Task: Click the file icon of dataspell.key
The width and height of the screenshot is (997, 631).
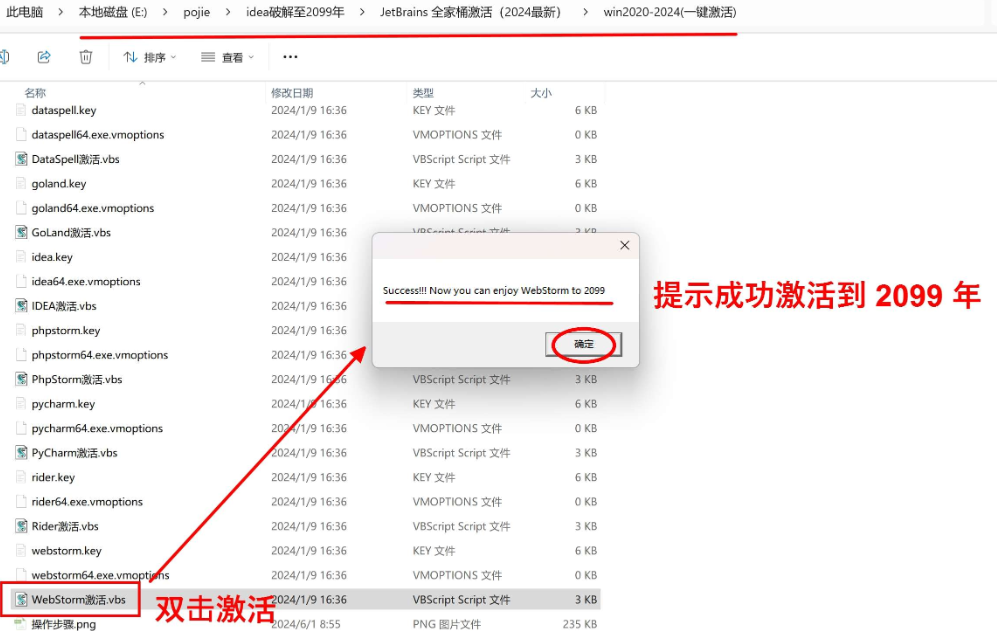Action: coord(21,110)
